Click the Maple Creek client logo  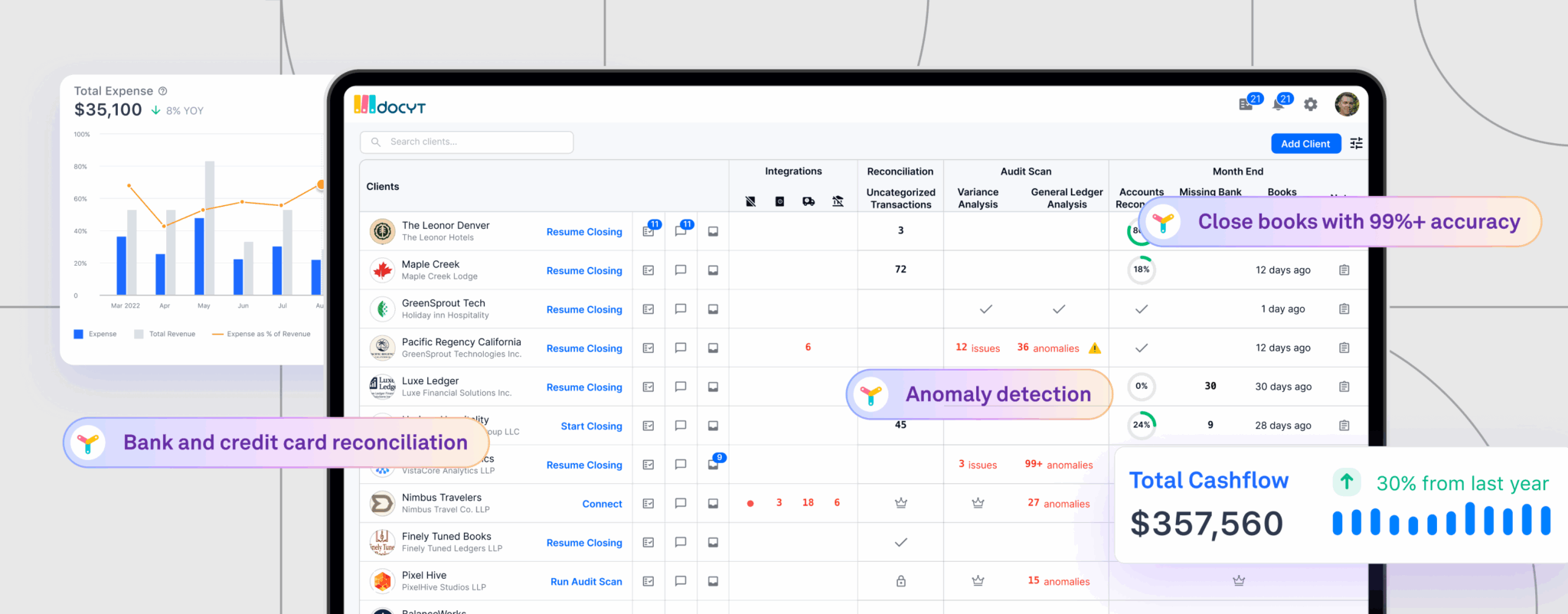tap(382, 270)
